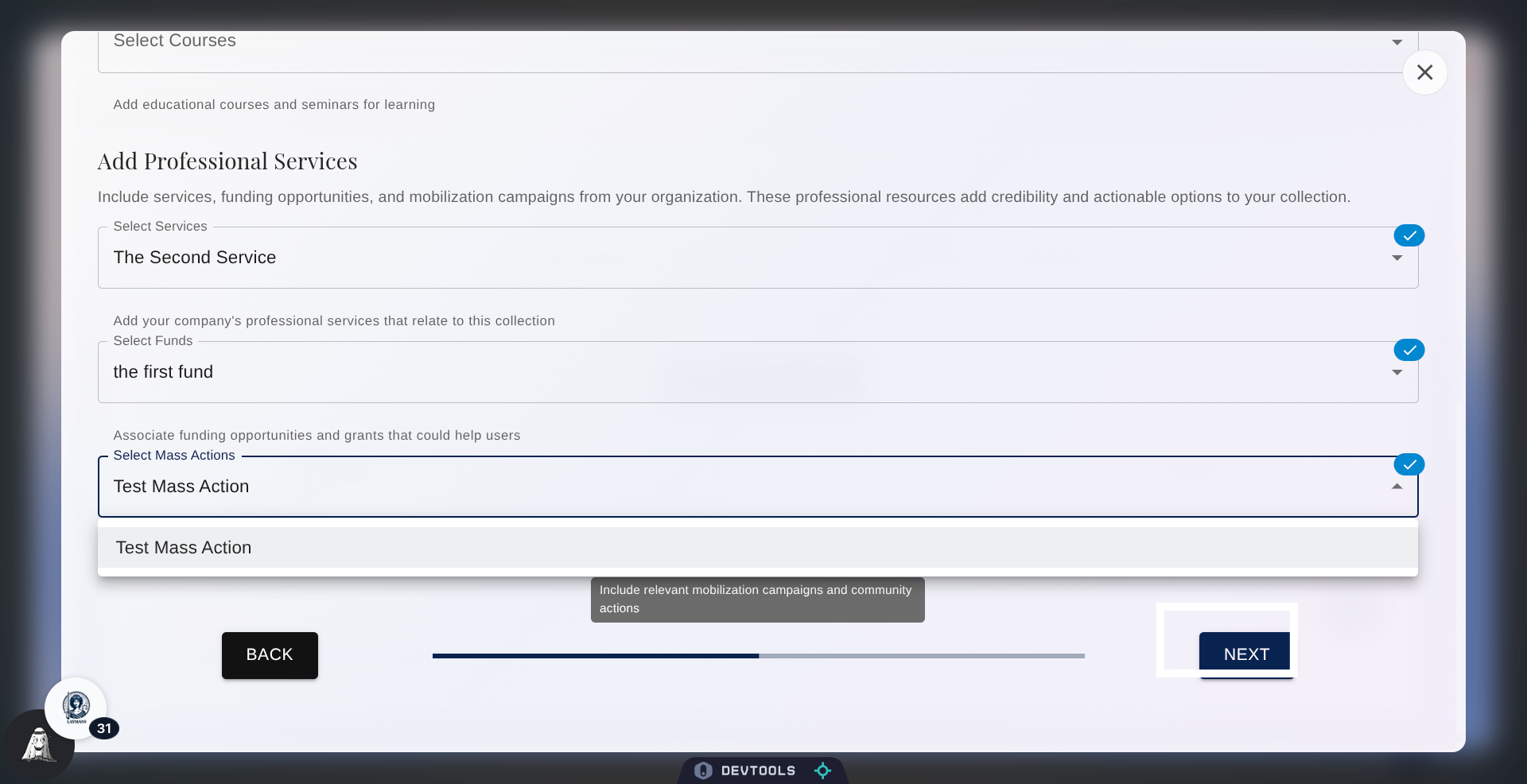Choose the Test Mass Action list option
This screenshot has height=784, width=1527.
(x=757, y=548)
